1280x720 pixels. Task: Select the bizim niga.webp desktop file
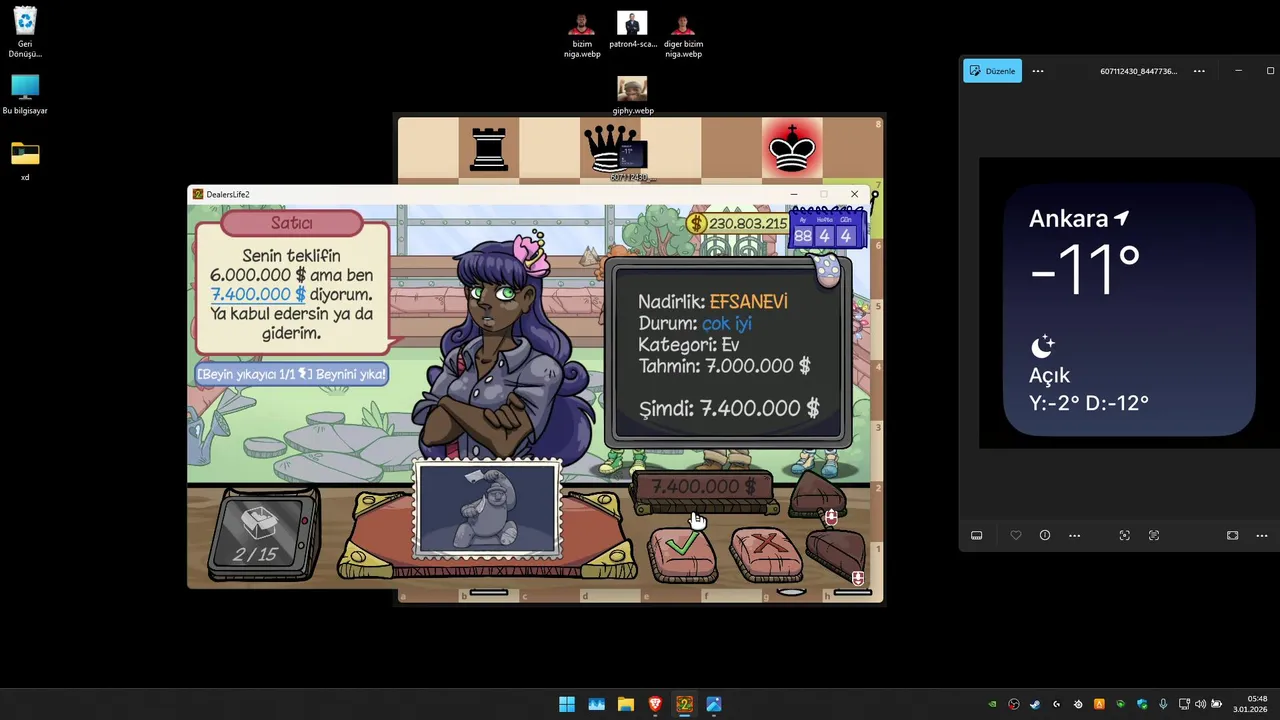pos(582,35)
